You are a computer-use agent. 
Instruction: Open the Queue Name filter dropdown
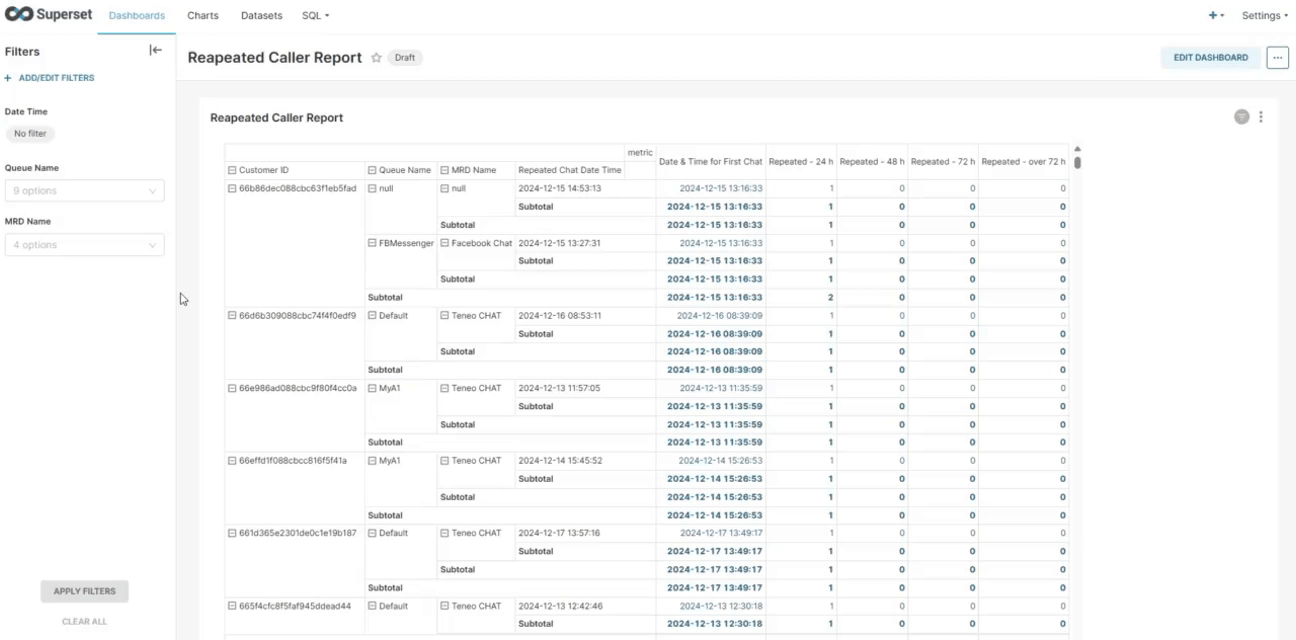click(84, 191)
